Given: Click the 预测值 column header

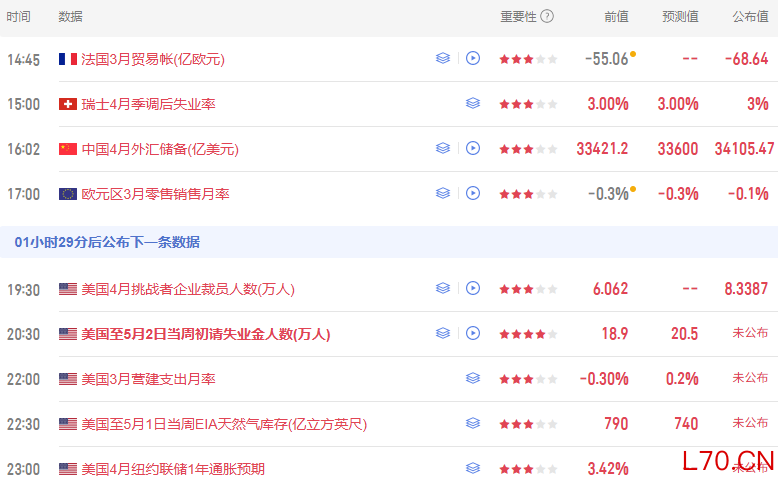Looking at the screenshot, I should [680, 17].
